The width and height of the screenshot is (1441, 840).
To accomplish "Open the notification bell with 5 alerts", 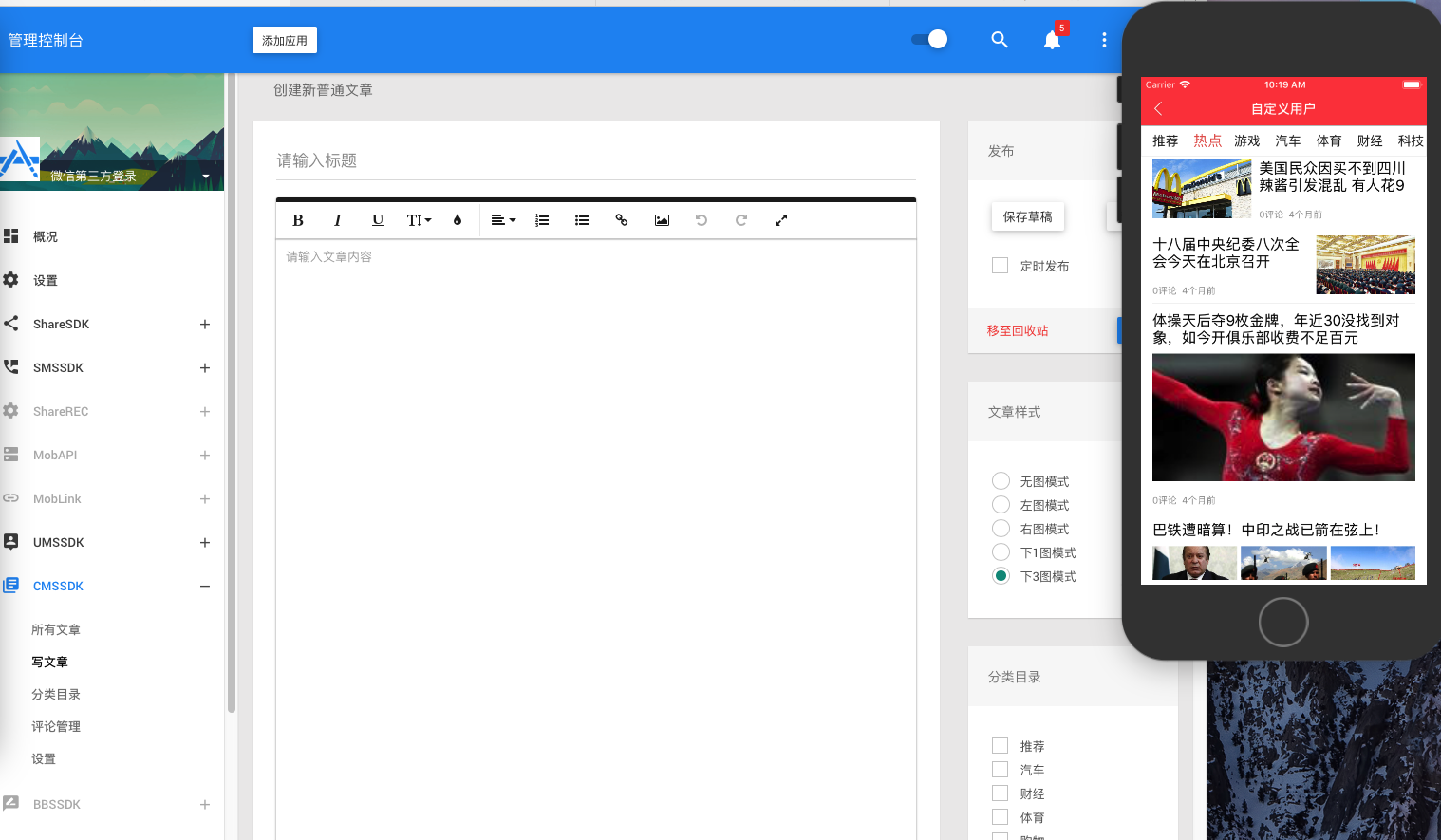I will (x=1052, y=40).
